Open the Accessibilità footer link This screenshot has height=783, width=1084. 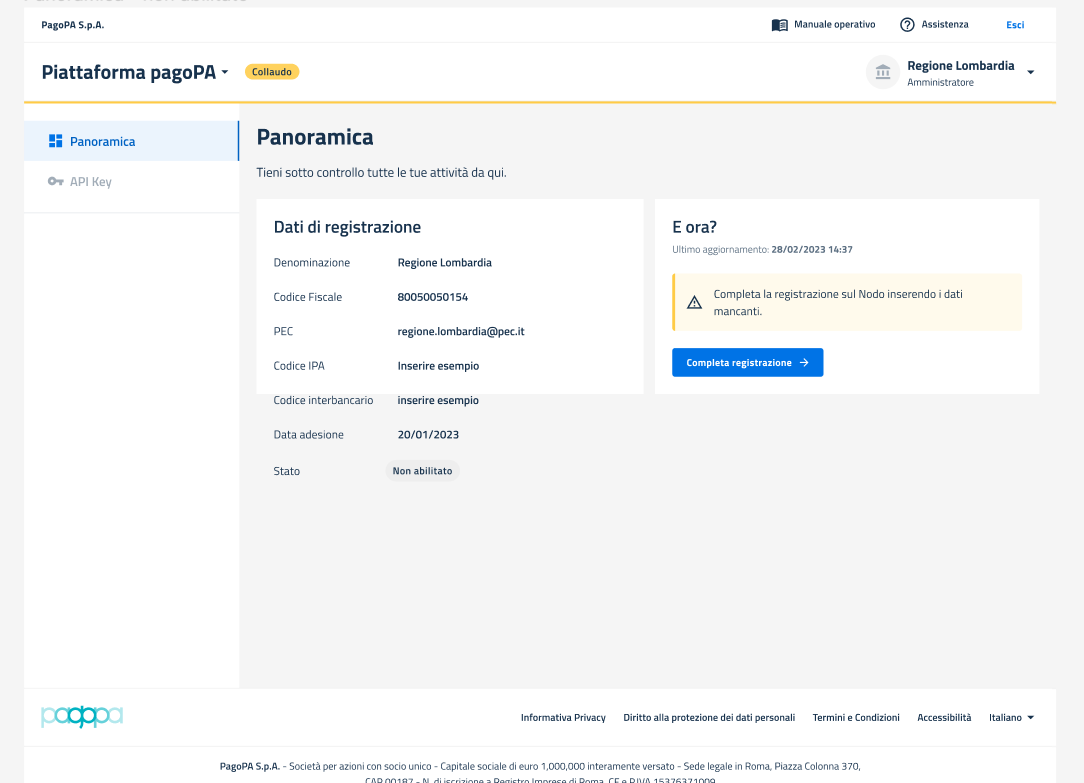click(944, 717)
